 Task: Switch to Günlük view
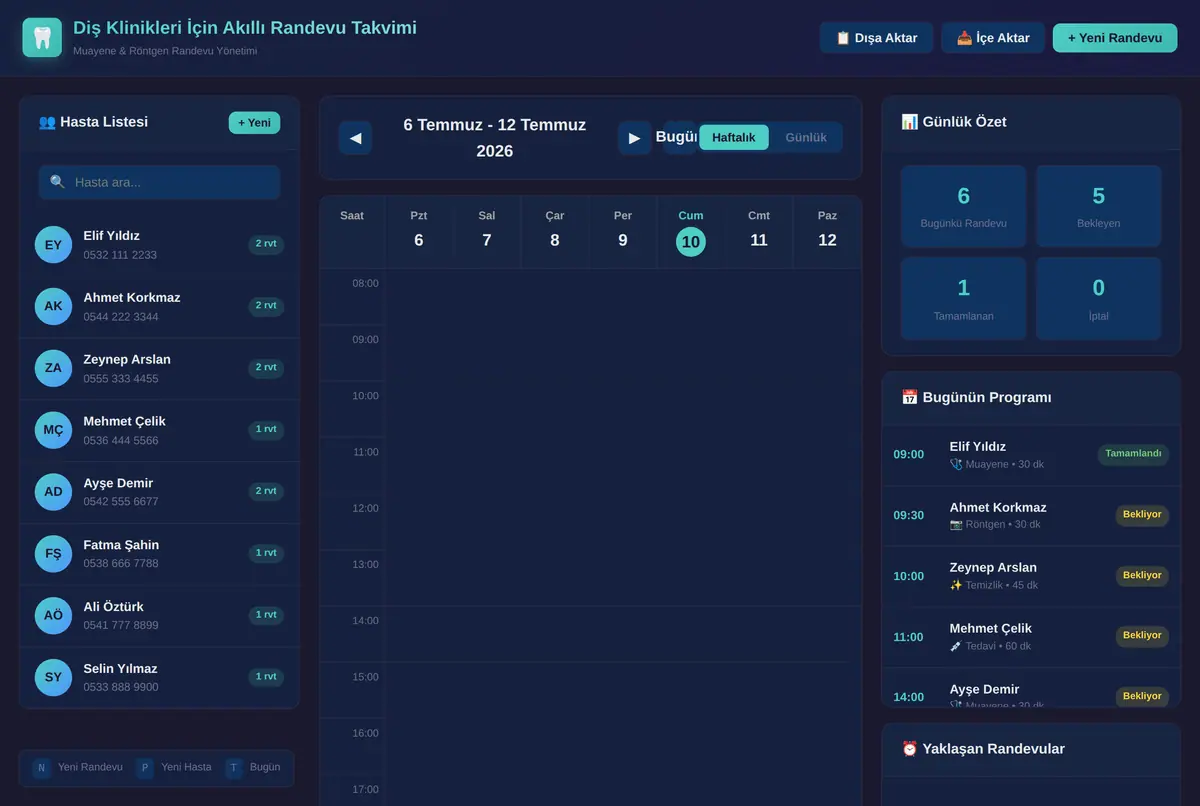[806, 138]
